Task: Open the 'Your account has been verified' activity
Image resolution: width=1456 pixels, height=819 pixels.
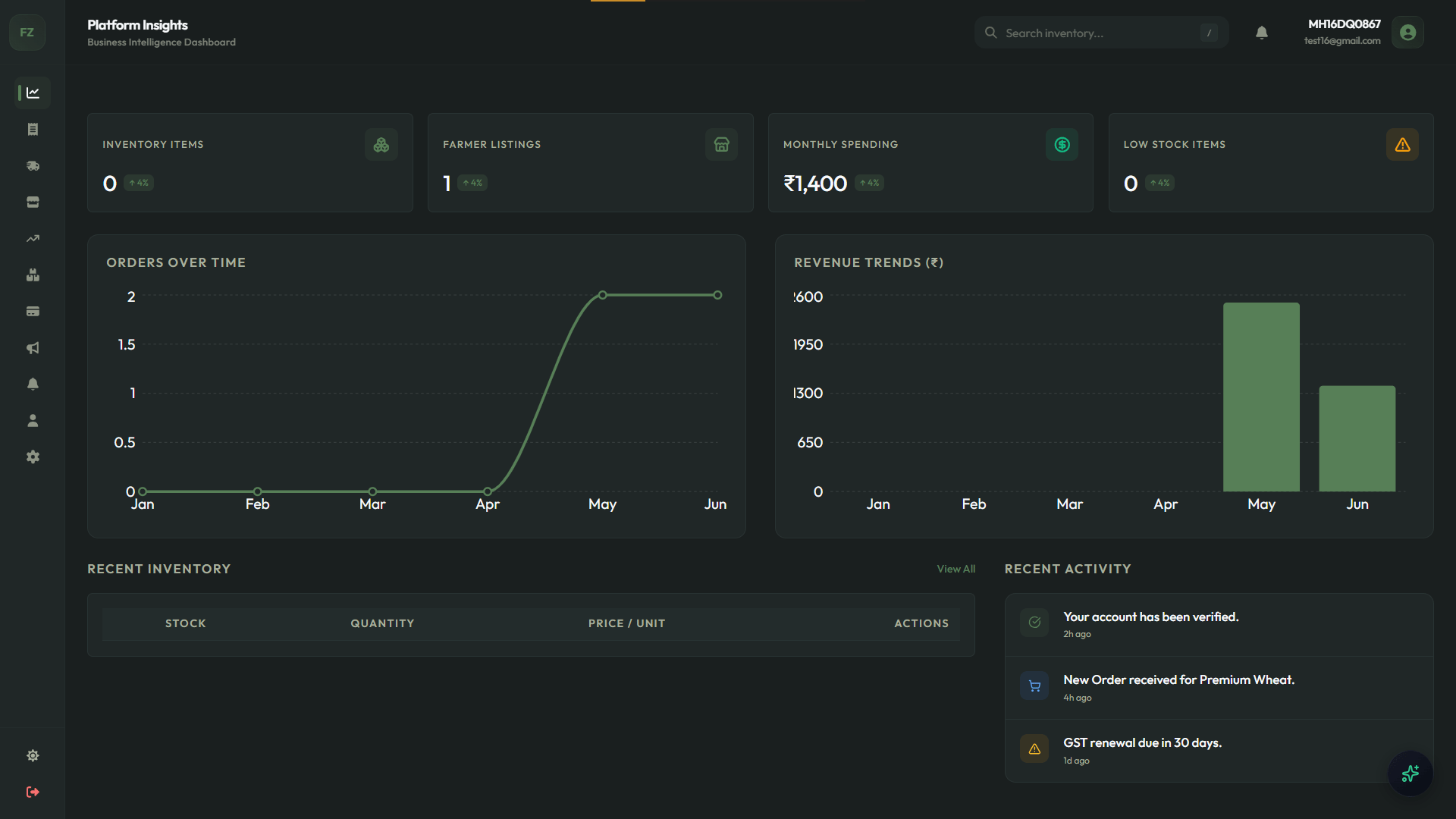Action: [x=1219, y=625]
